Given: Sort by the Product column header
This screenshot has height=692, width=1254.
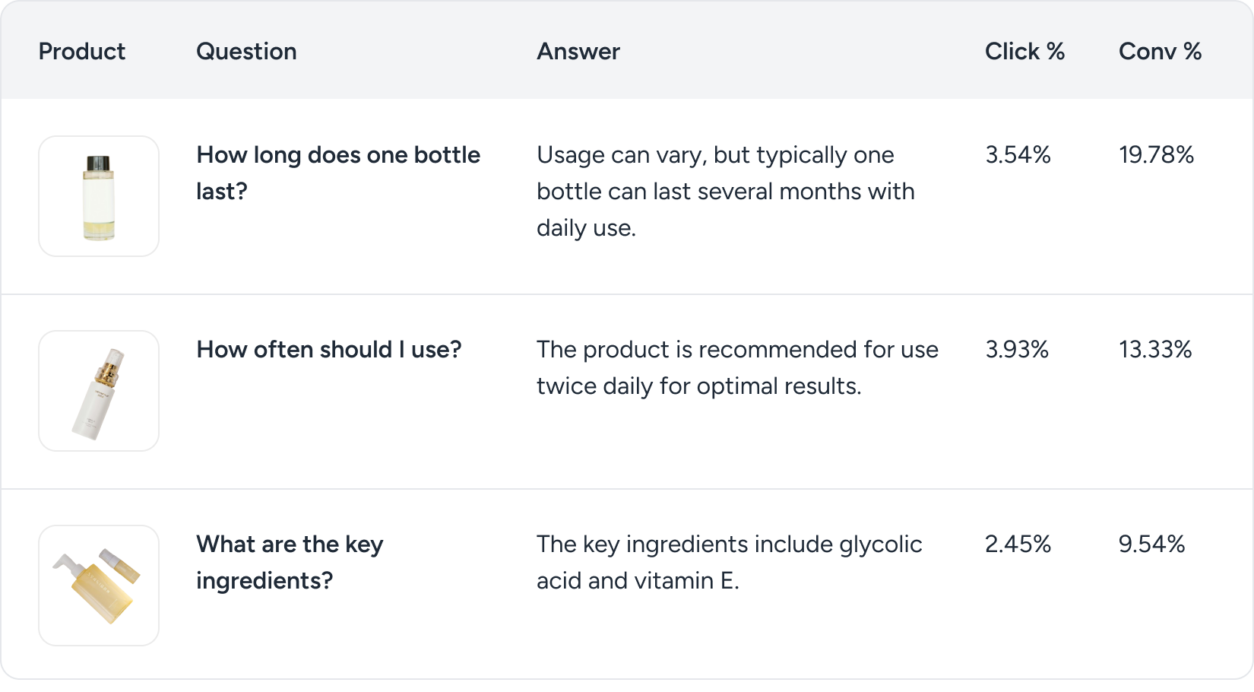Looking at the screenshot, I should tap(82, 51).
